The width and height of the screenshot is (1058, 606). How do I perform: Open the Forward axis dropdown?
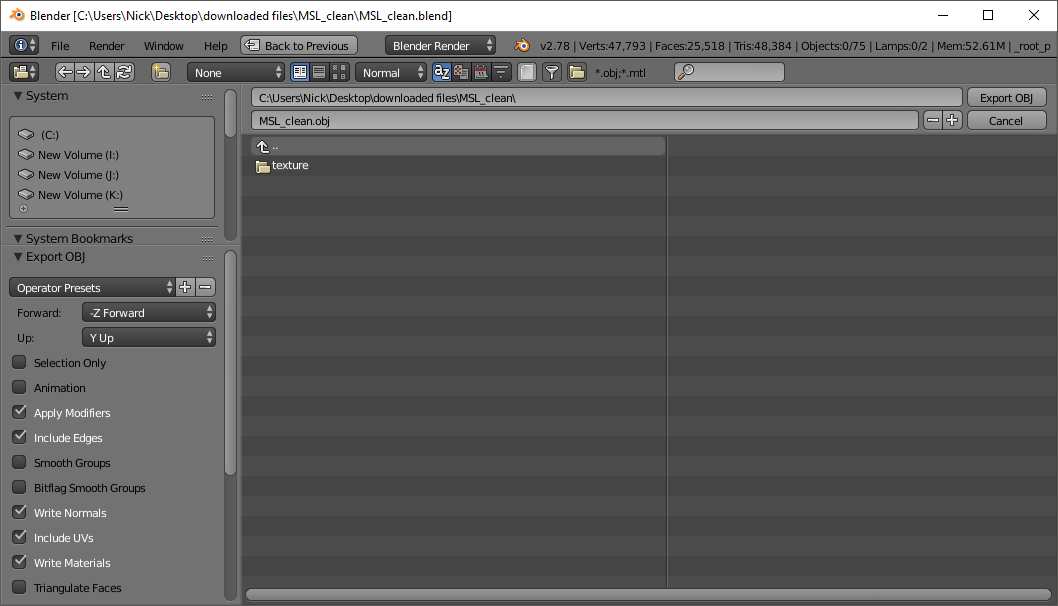(x=148, y=312)
